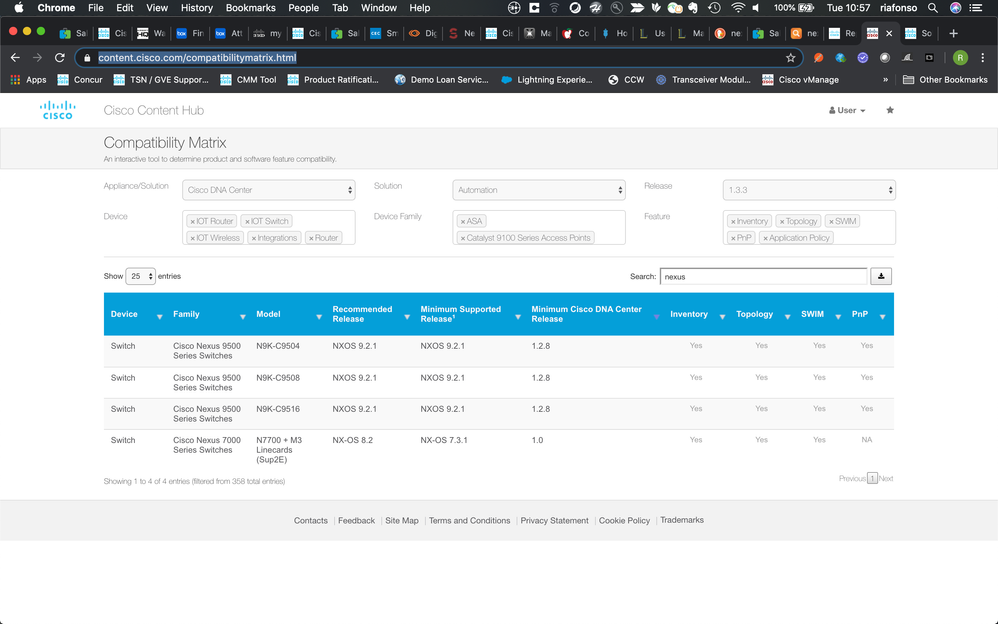Image resolution: width=998 pixels, height=624 pixels.
Task: Click the Feedback footer link
Action: 356,520
